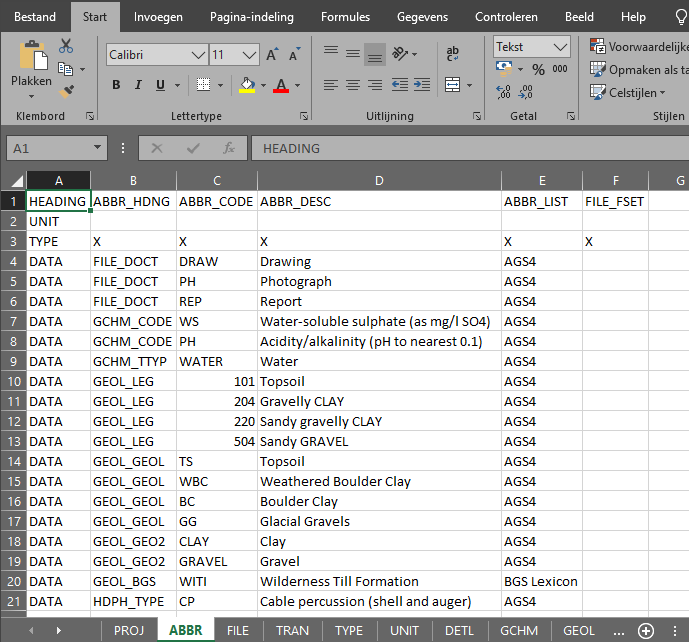Click the Cut scissors icon
The image size is (689, 642).
click(x=66, y=46)
